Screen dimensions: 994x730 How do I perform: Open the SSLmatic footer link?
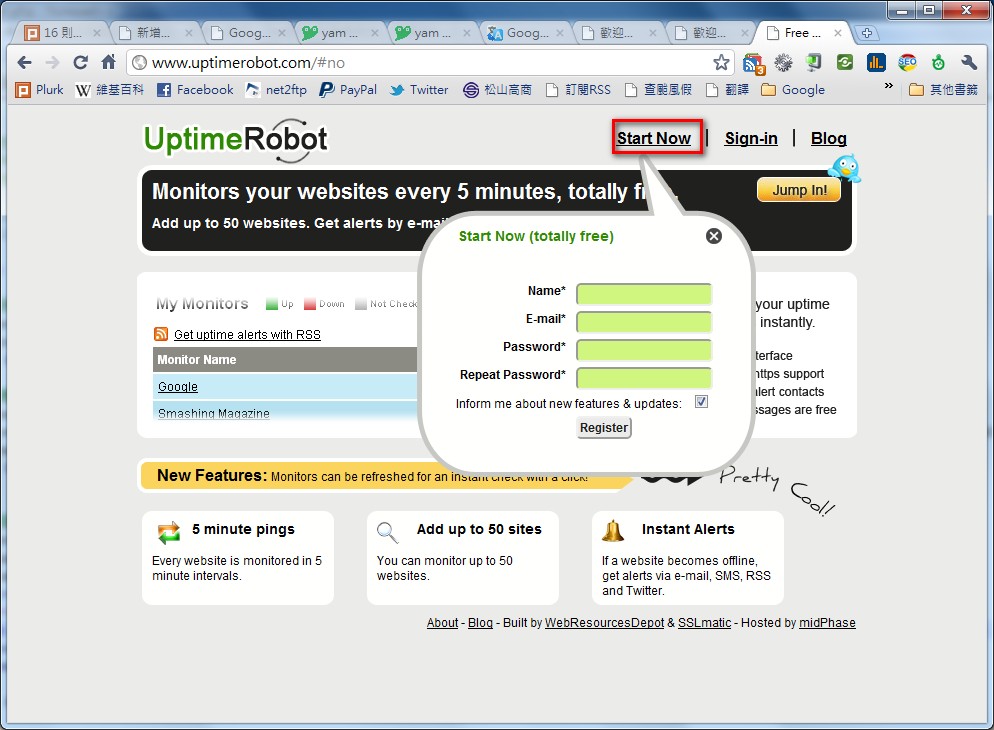[704, 623]
